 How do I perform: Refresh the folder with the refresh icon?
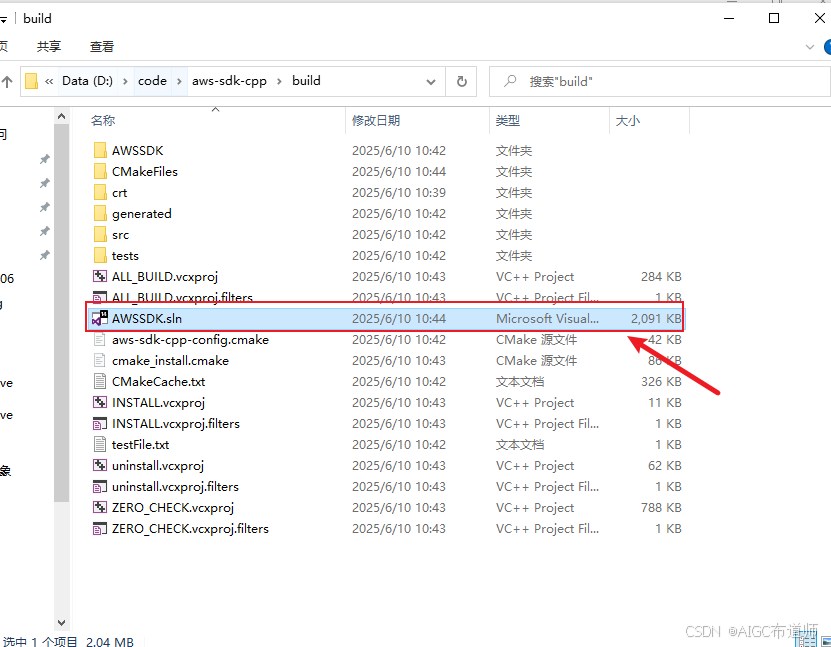[461, 81]
